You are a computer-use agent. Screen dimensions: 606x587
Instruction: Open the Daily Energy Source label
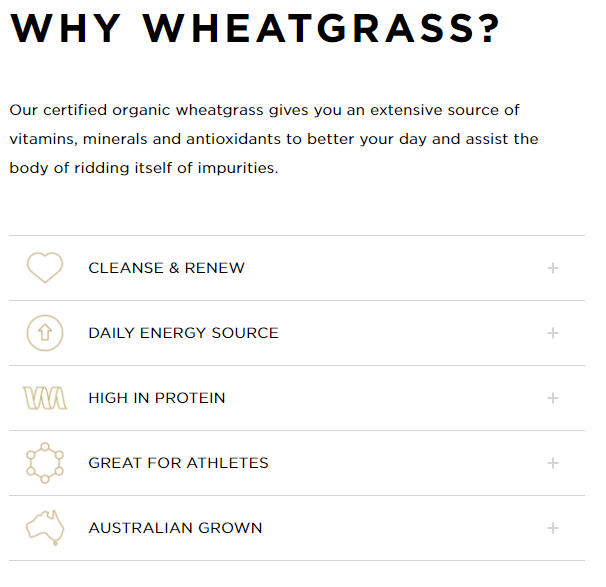183,333
